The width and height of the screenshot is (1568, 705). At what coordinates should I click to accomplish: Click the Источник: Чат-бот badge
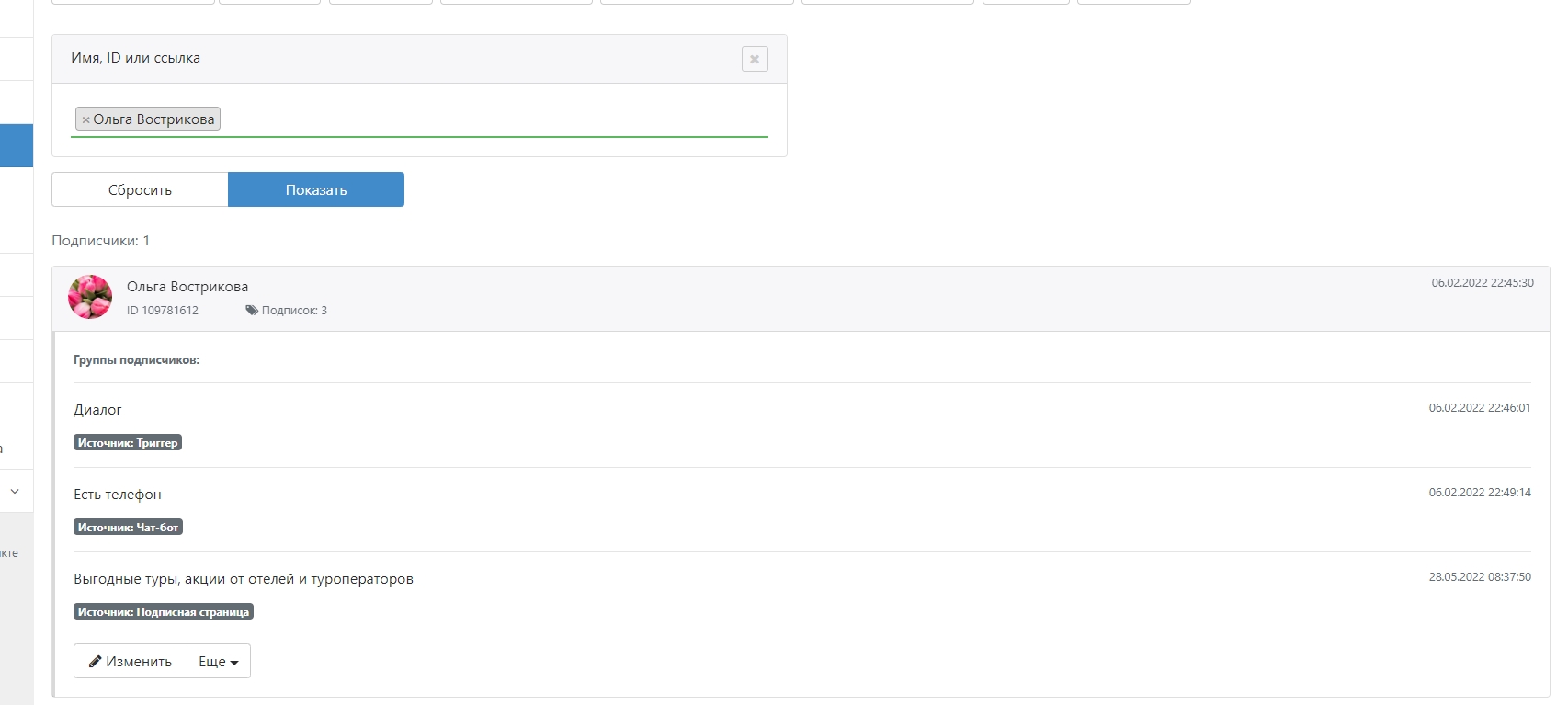(x=128, y=528)
